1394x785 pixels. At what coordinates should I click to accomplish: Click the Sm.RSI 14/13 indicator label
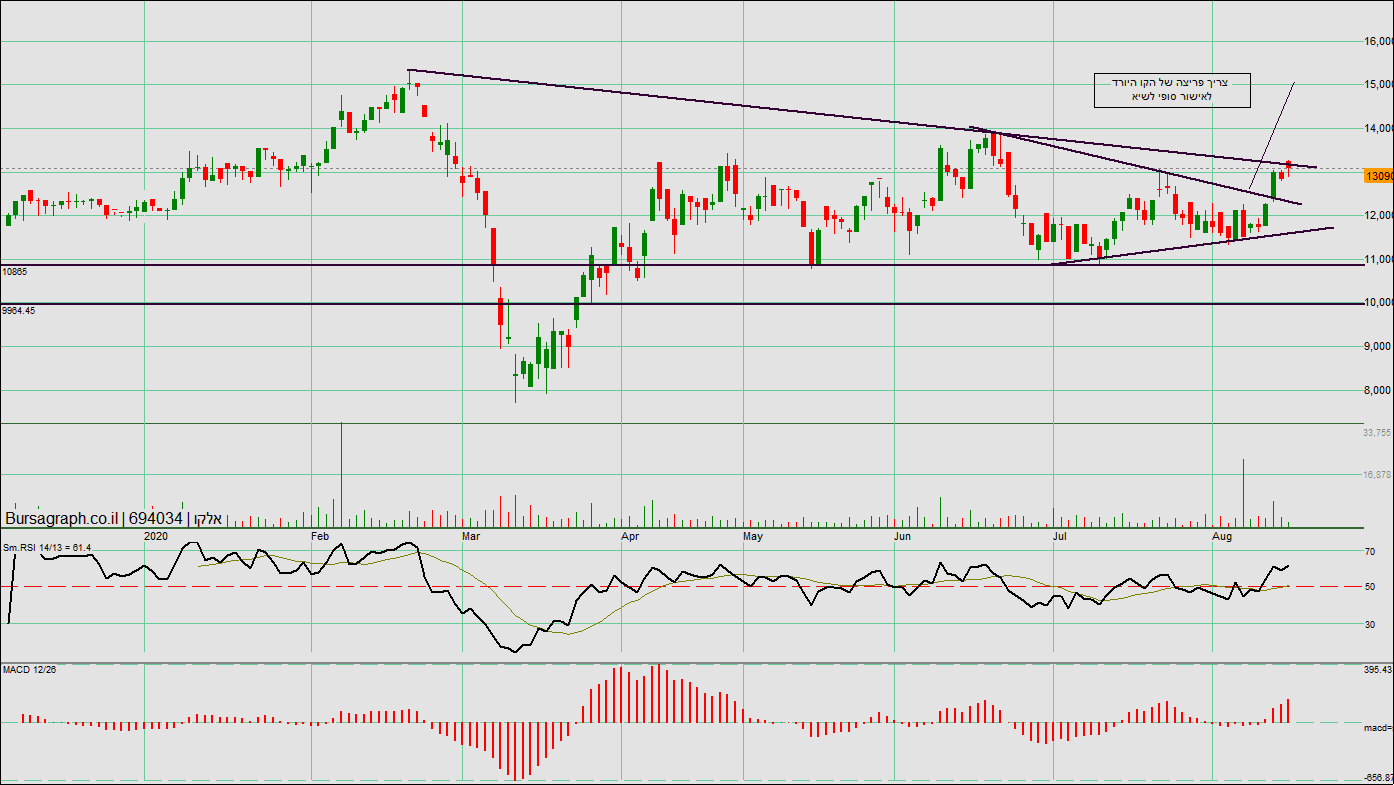(47, 547)
